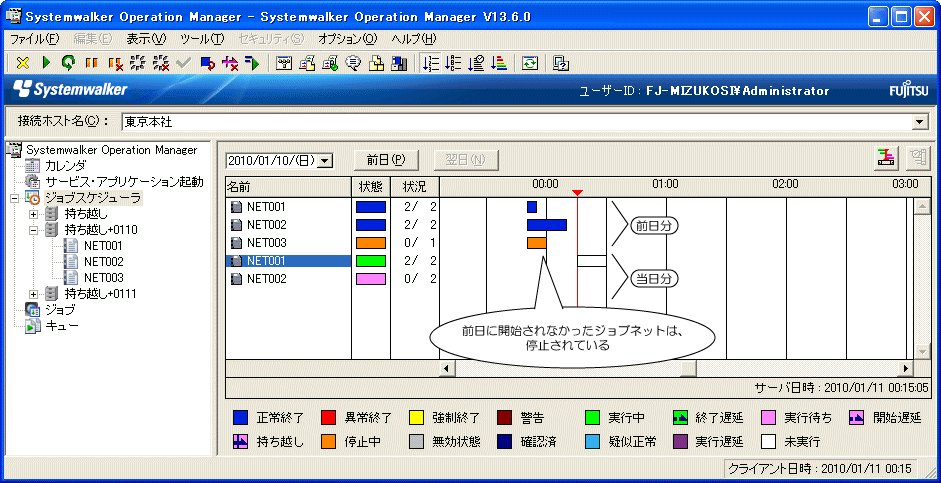Click the colored gantt-chart icon beside 翌日
The height and width of the screenshot is (483, 941).
(x=885, y=157)
